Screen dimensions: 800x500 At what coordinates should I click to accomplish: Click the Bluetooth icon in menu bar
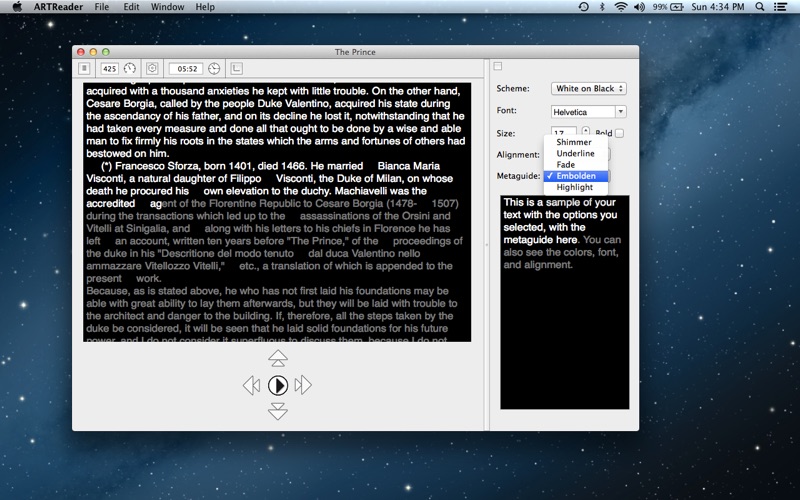[x=602, y=7]
